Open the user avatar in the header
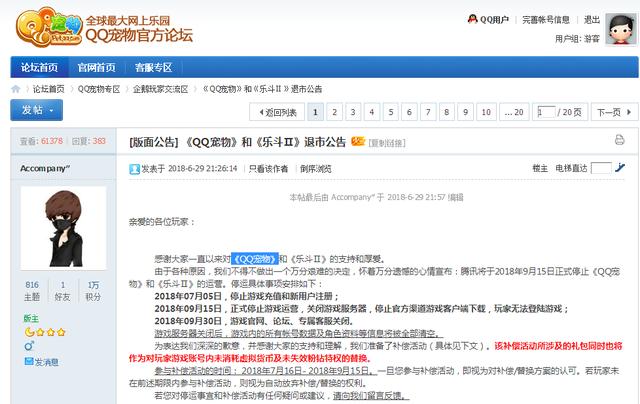640x404 pixels. click(620, 29)
